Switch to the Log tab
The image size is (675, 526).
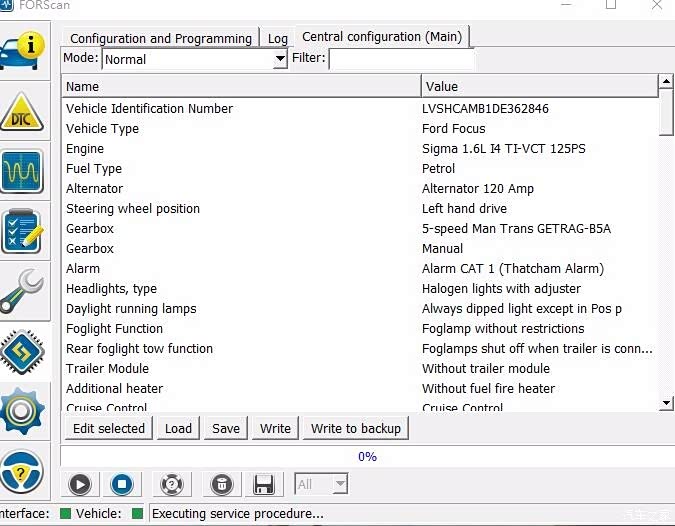pos(278,38)
